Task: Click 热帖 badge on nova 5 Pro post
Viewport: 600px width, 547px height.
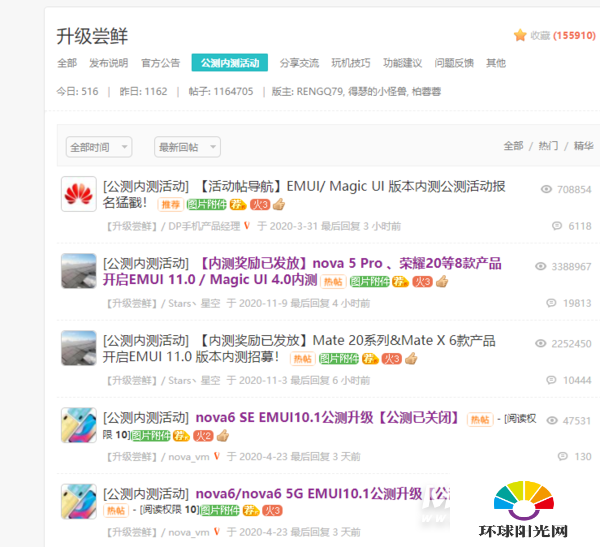Action: (333, 282)
